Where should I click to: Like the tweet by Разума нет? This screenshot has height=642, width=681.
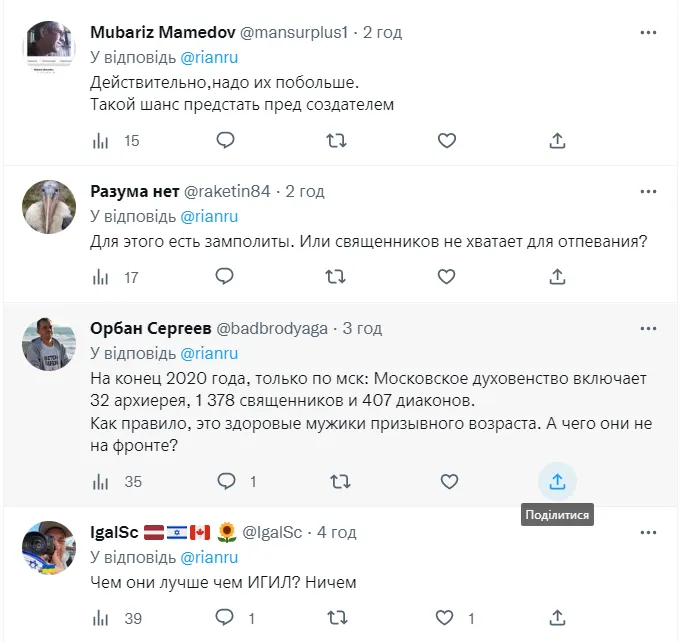click(x=449, y=277)
